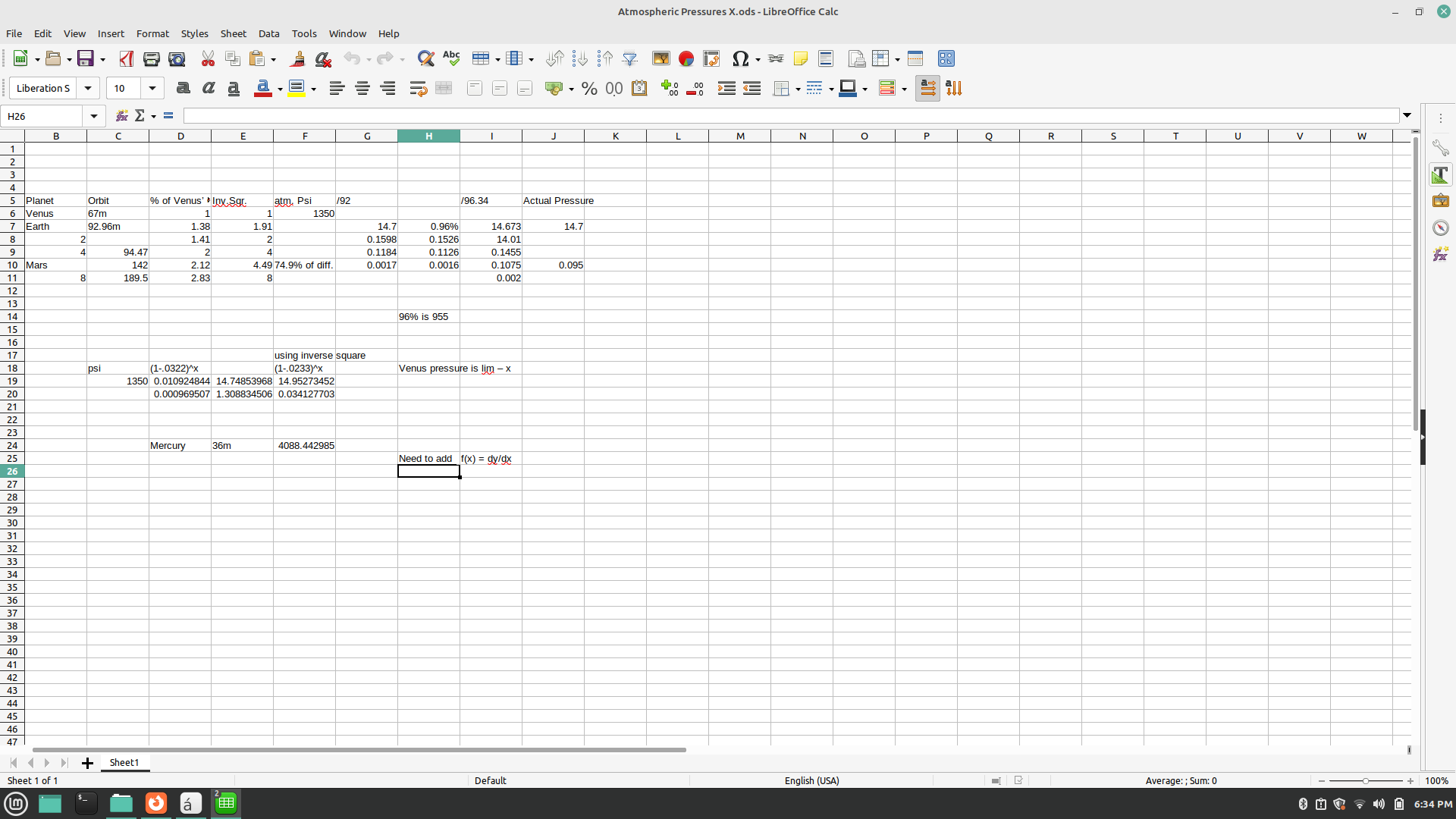1456x819 pixels.
Task: Insert Pivot Table icon
Action: pyautogui.click(x=711, y=58)
